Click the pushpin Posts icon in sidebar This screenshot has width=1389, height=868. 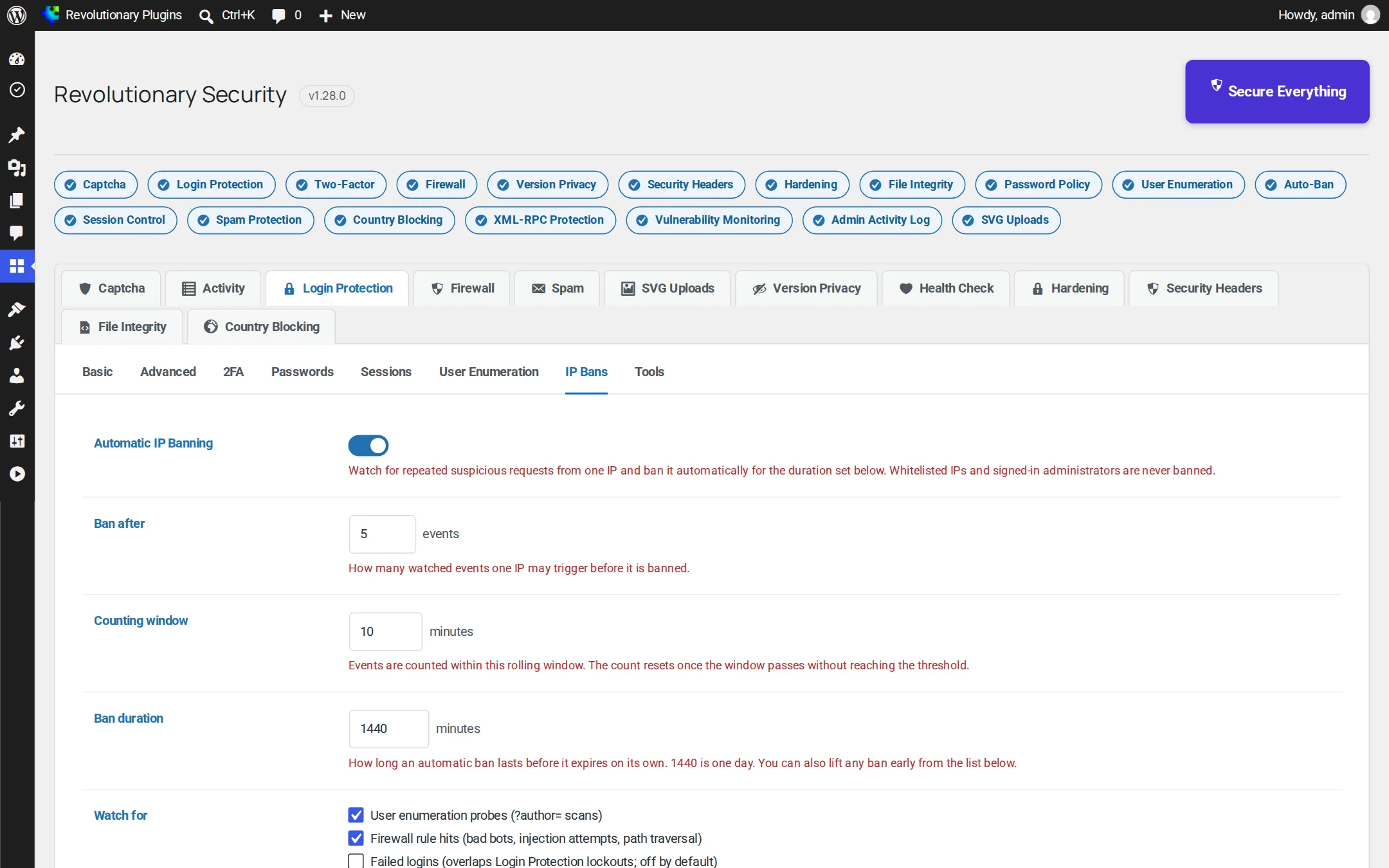click(x=17, y=135)
